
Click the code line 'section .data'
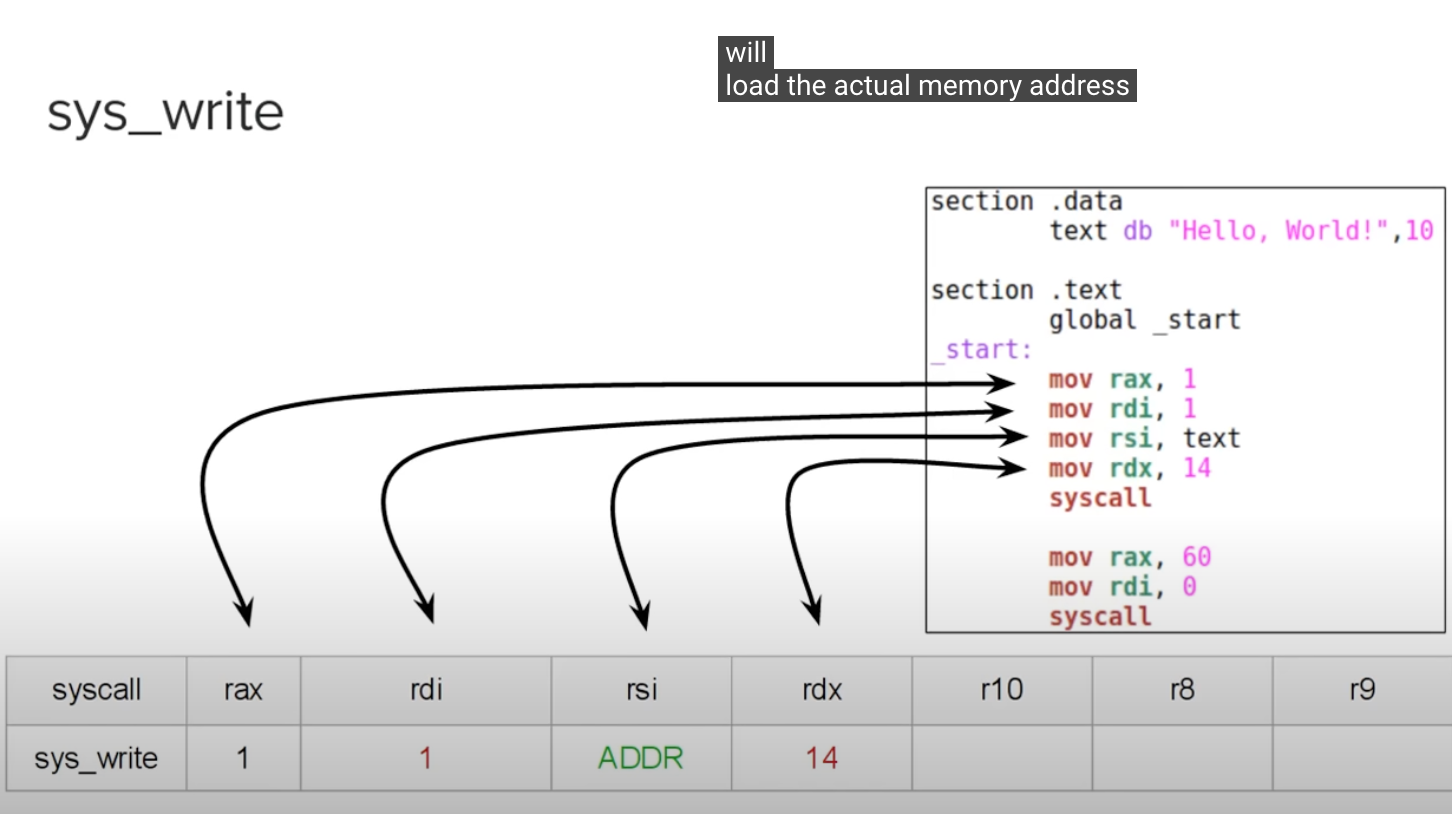click(1027, 201)
